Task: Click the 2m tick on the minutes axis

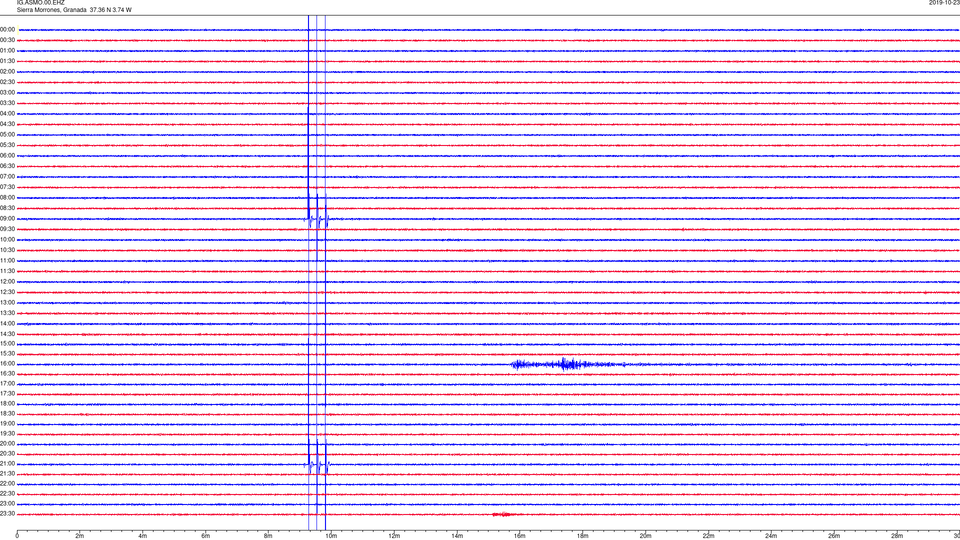Action: tap(80, 536)
